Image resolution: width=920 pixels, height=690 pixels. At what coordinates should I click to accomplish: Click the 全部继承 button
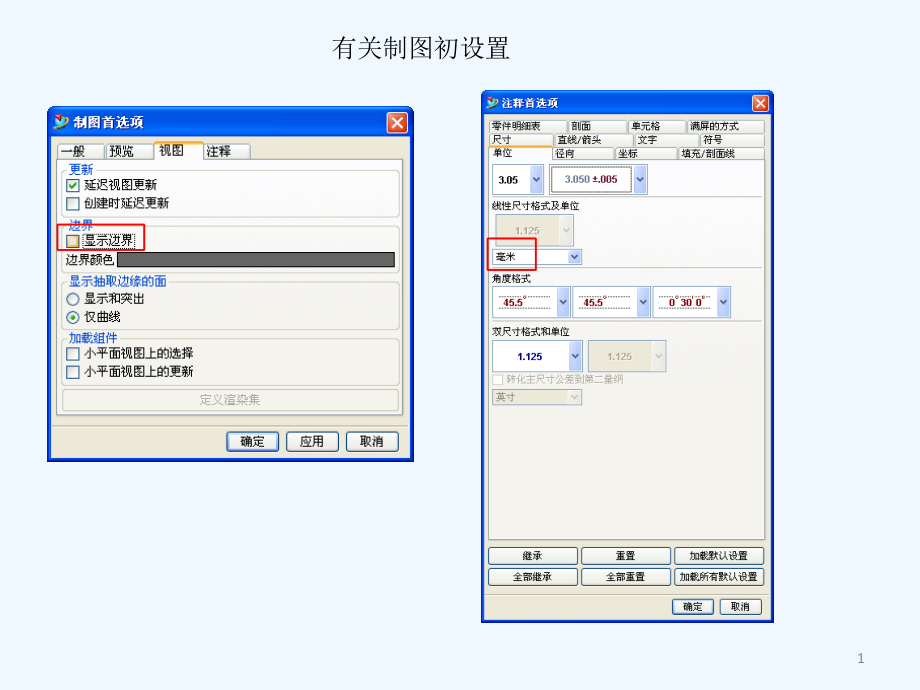tap(531, 577)
